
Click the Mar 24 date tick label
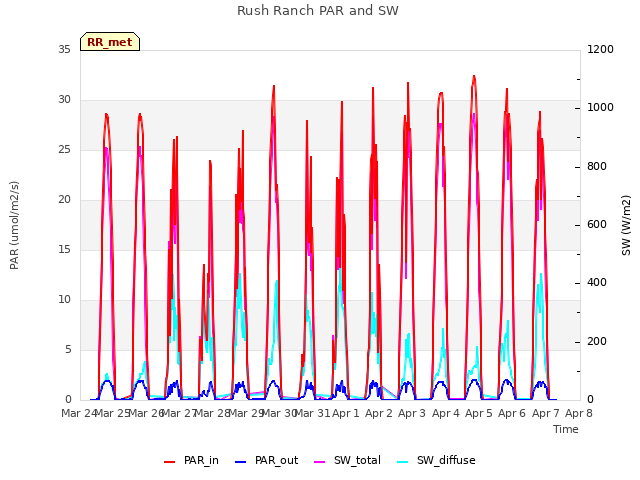coord(79,413)
